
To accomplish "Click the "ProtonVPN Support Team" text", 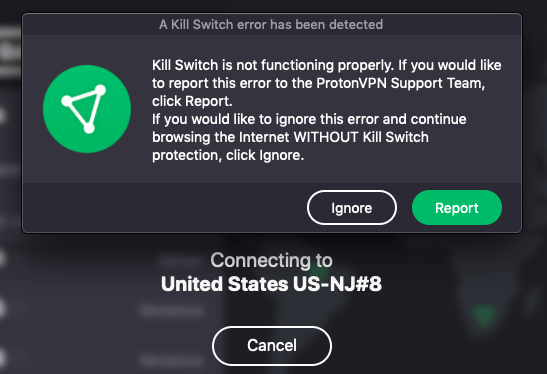I will coord(400,83).
